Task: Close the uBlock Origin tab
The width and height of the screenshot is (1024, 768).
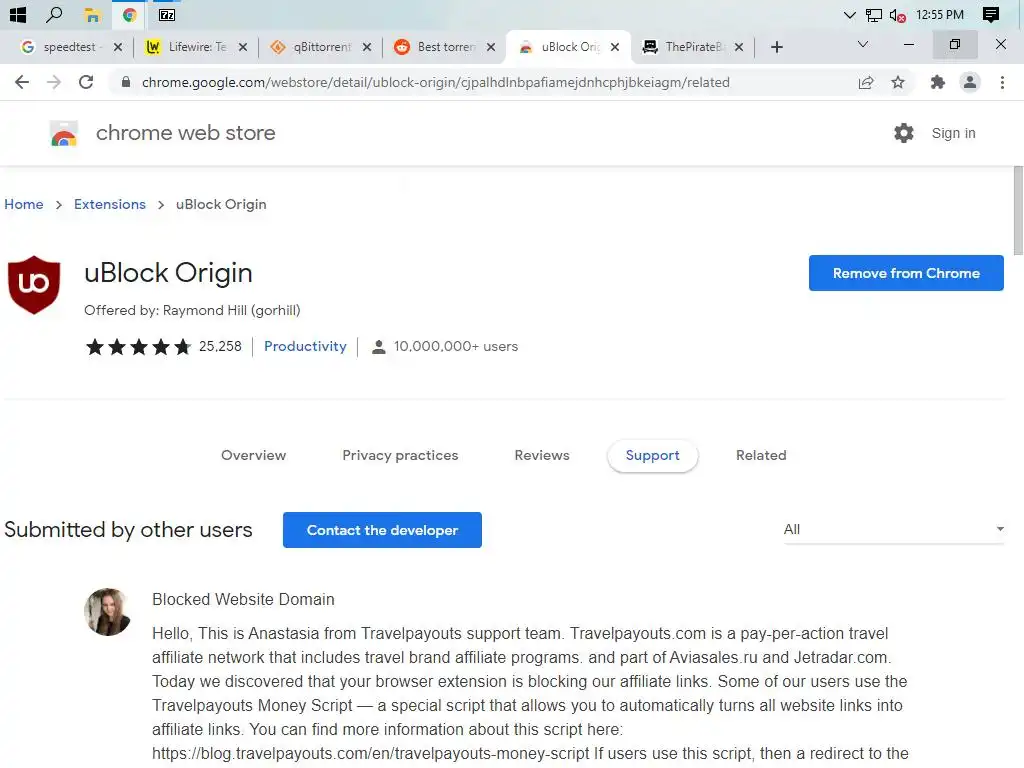Action: coord(615,47)
